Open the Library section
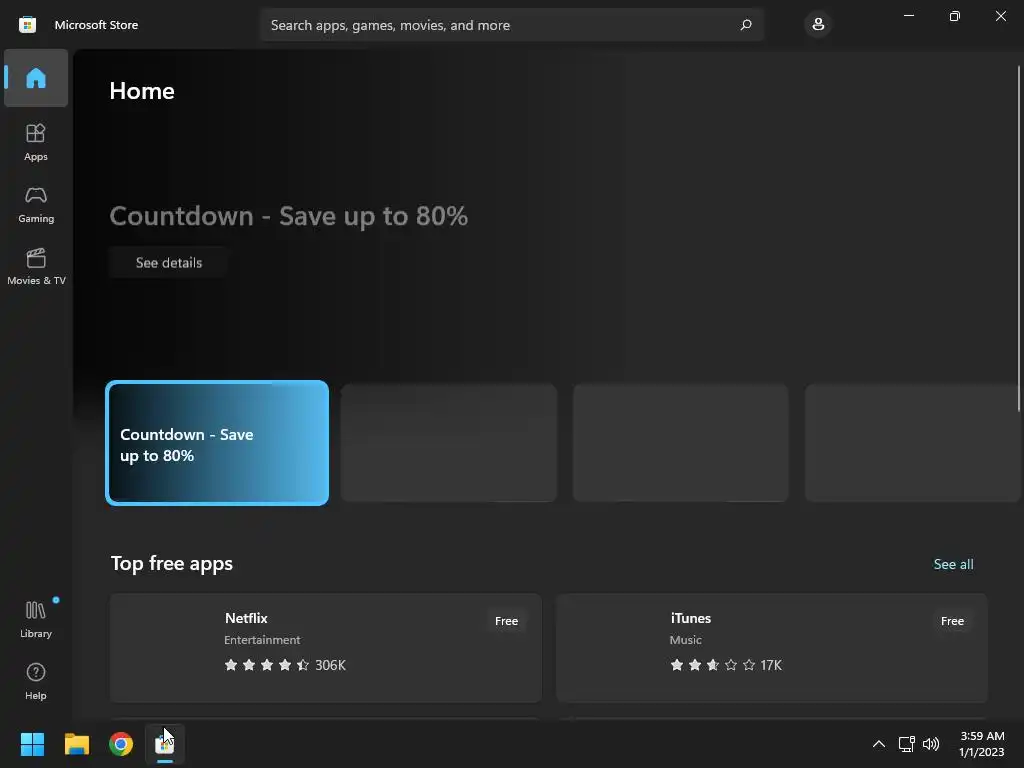This screenshot has height=768, width=1024. click(36, 619)
